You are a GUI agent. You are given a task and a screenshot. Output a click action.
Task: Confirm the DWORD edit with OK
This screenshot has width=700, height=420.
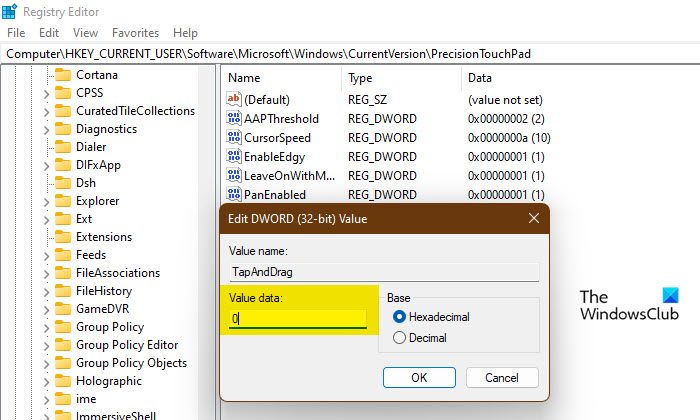[419, 377]
